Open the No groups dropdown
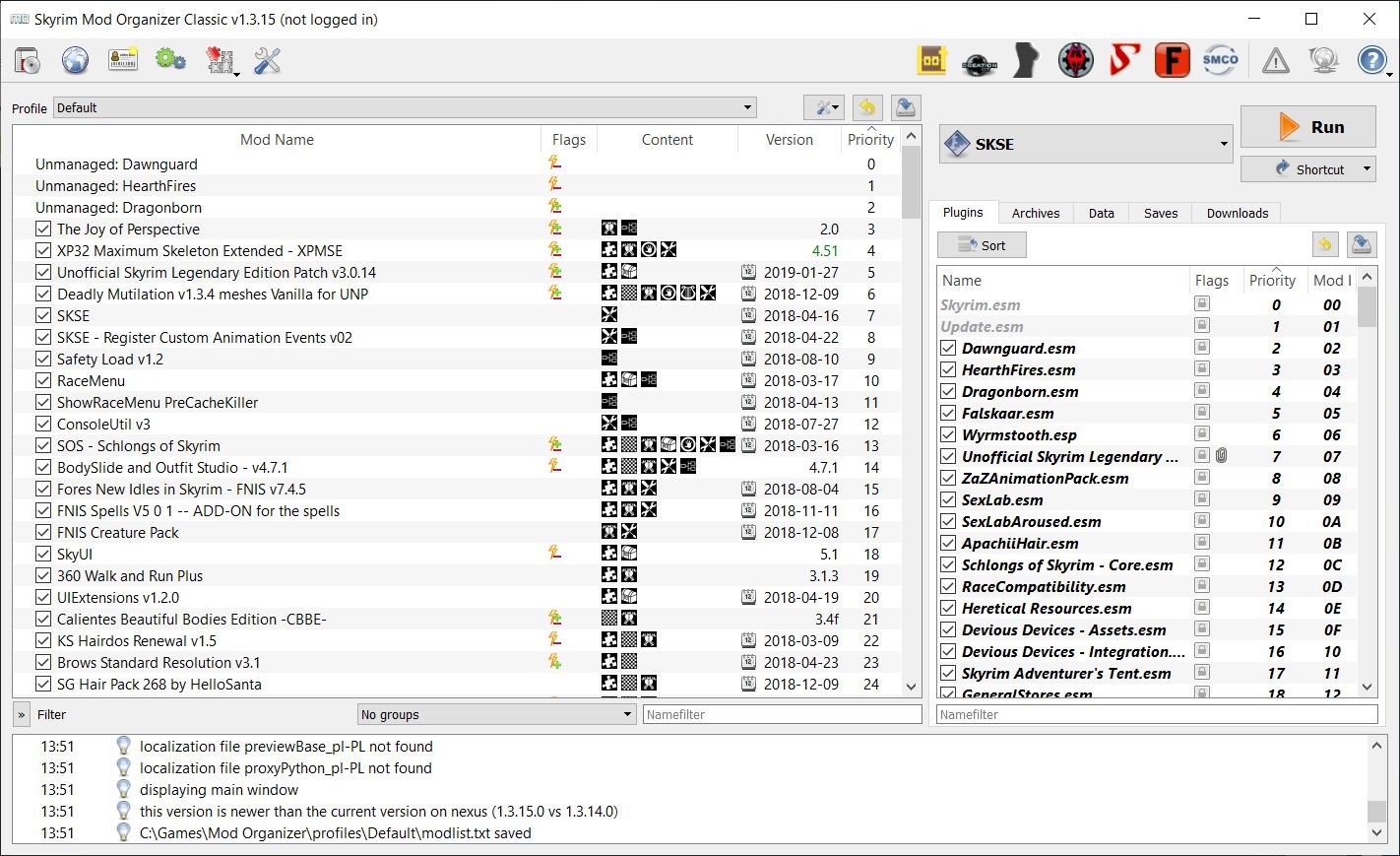This screenshot has width=1400, height=856. [x=496, y=714]
